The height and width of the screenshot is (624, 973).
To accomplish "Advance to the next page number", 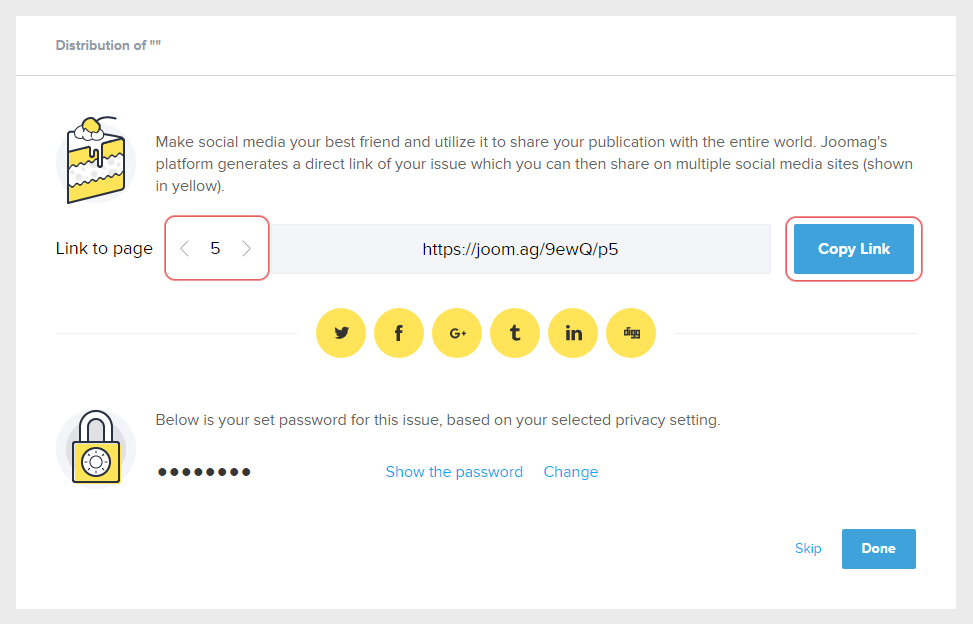I will click(247, 249).
